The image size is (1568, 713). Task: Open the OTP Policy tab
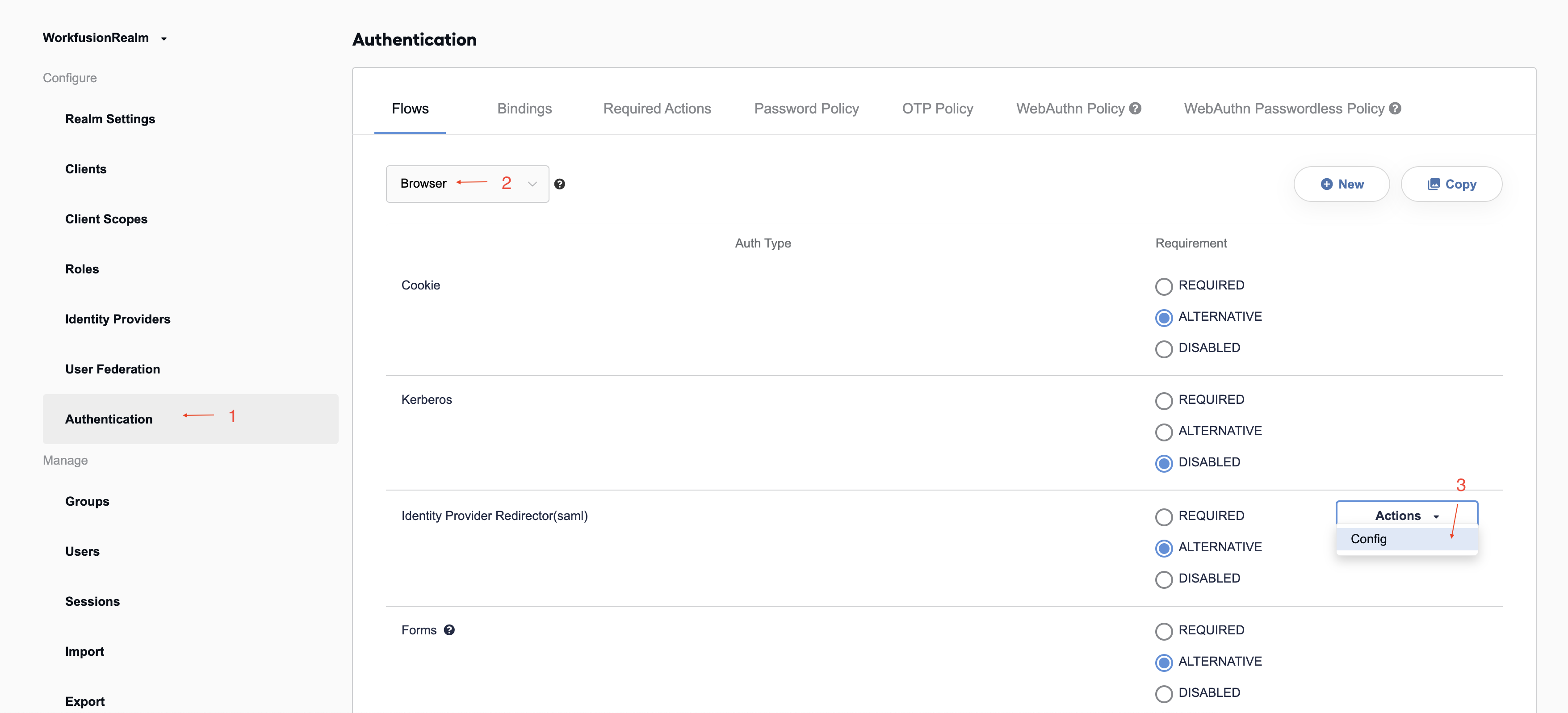[x=937, y=109]
